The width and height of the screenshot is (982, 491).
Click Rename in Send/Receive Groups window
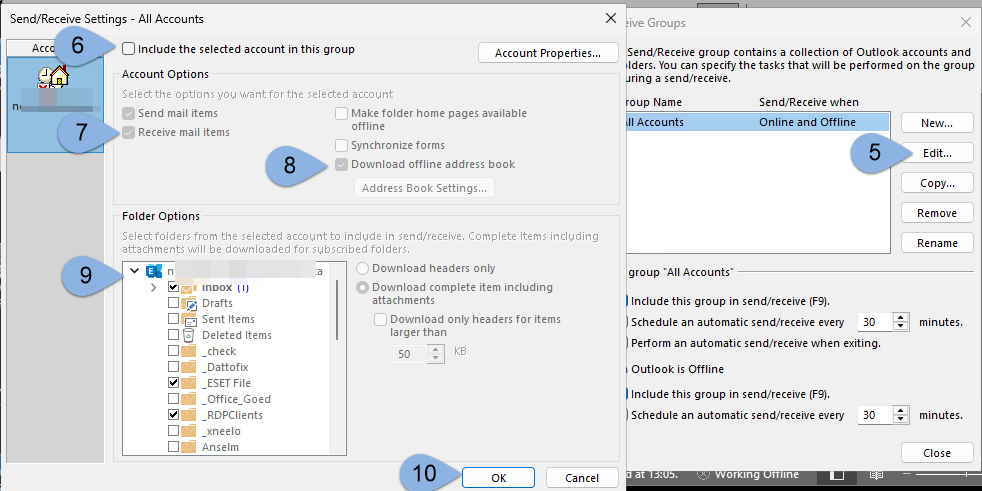(937, 243)
